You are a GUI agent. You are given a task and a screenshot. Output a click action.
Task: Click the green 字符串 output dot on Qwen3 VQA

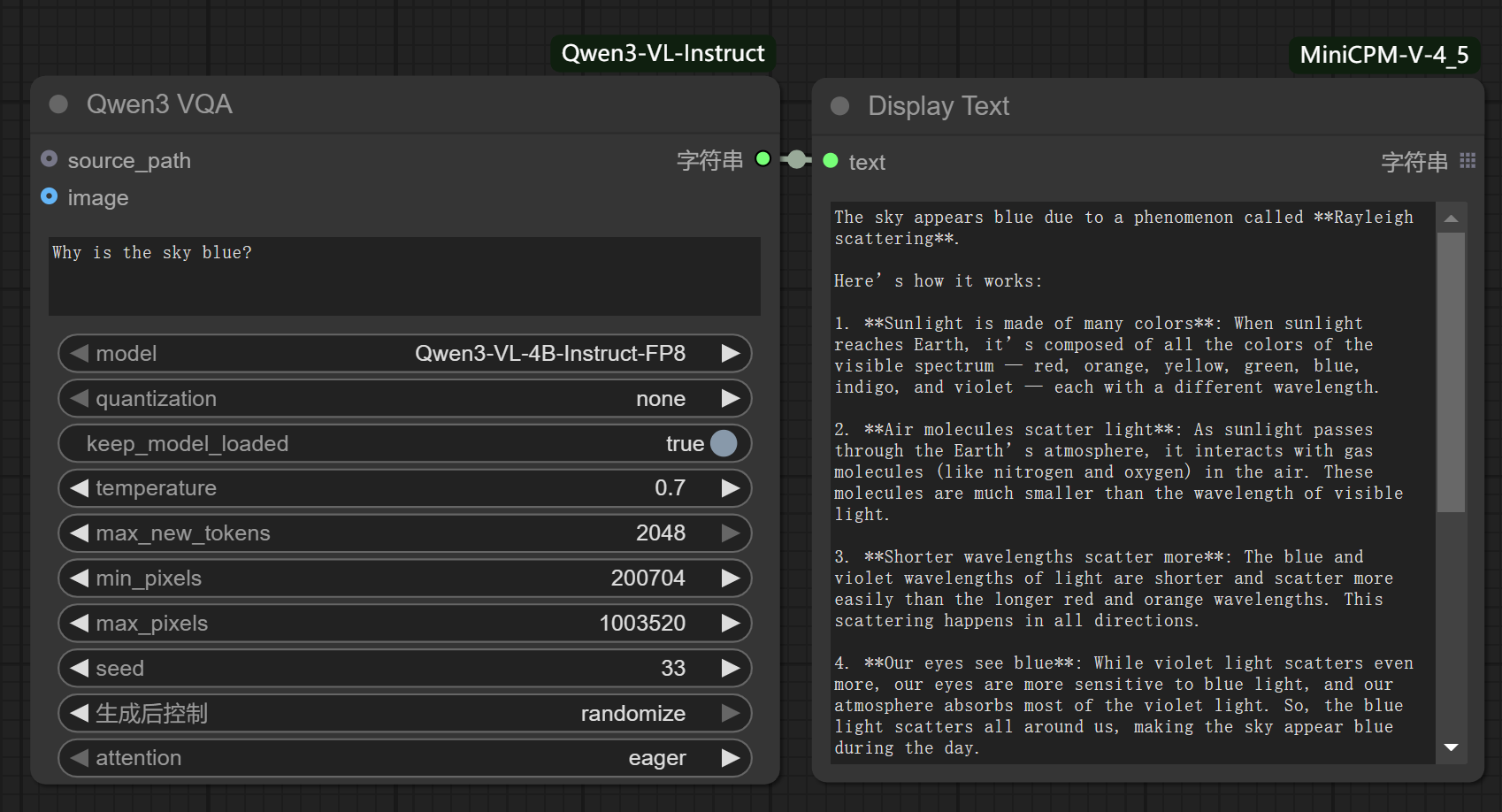tap(762, 160)
